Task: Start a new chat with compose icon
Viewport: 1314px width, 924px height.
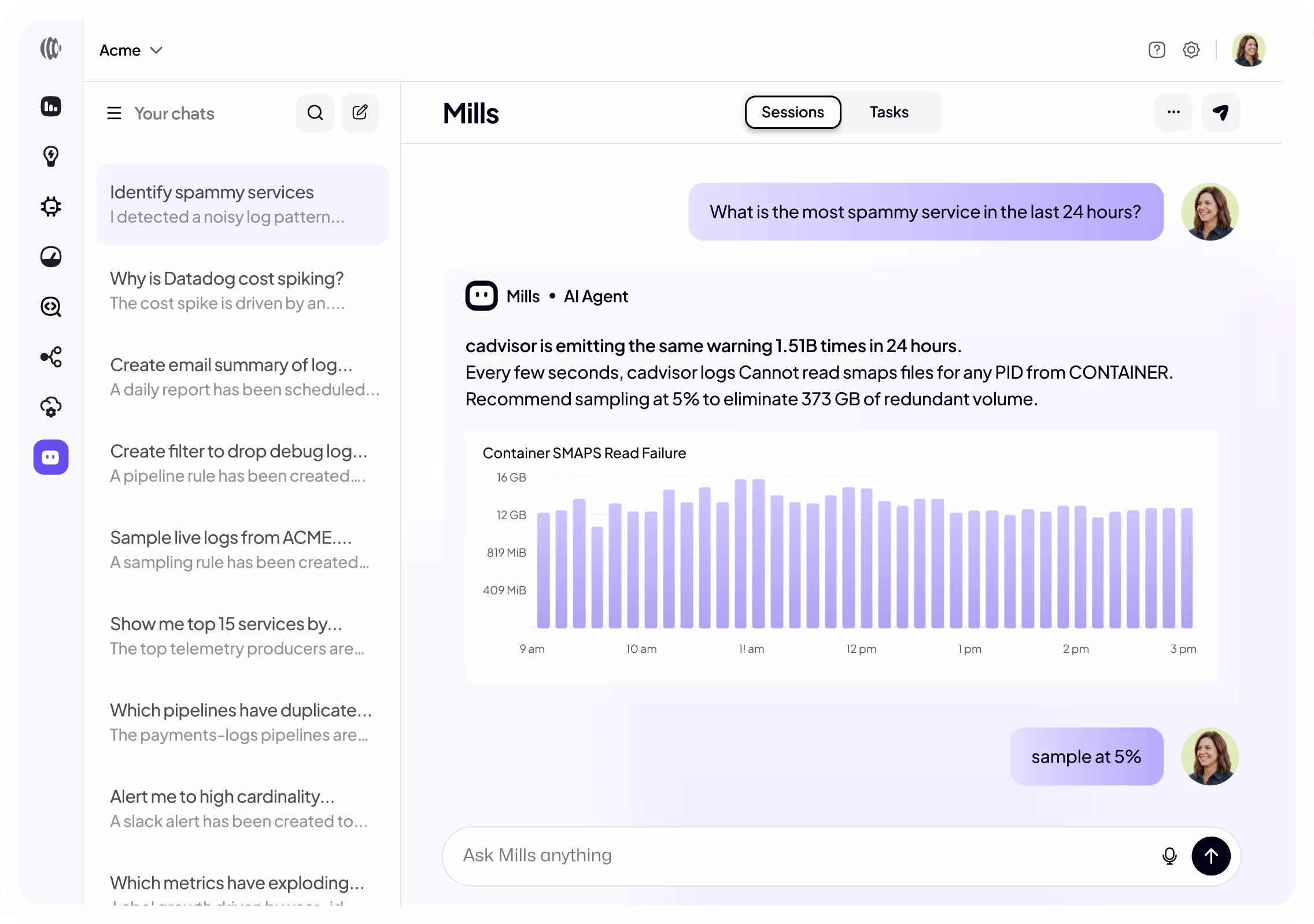Action: (360, 113)
